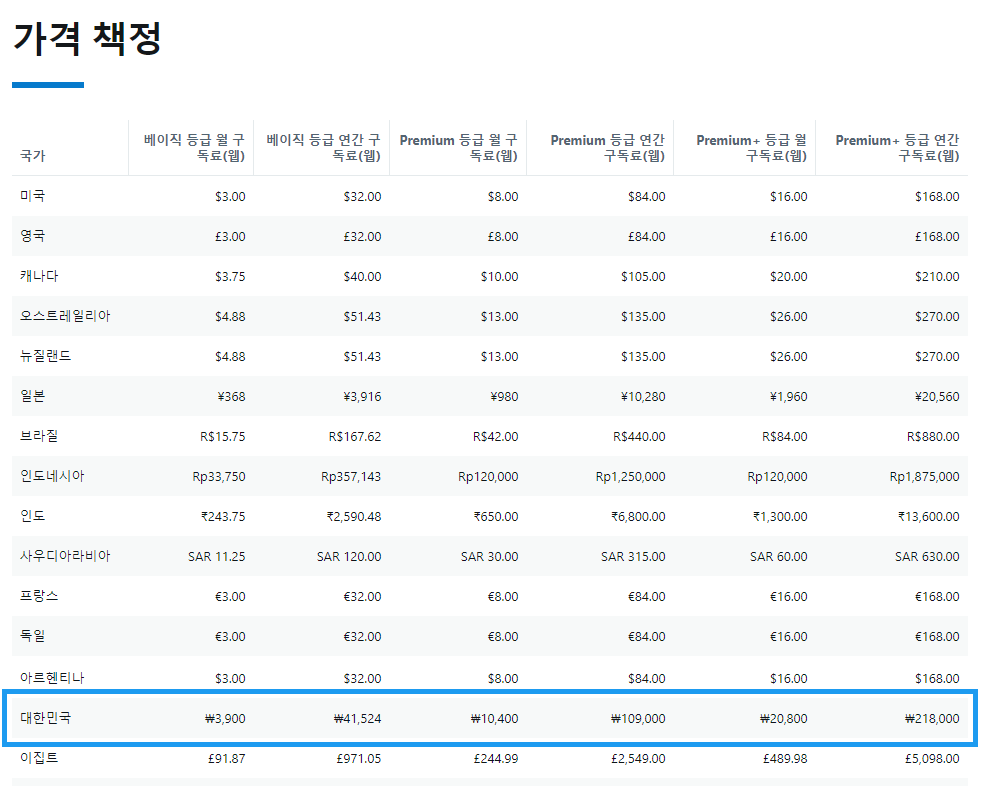Click the 베이직 등급 연간 구독료(웹) header
The height and width of the screenshot is (786, 994).
(x=323, y=148)
